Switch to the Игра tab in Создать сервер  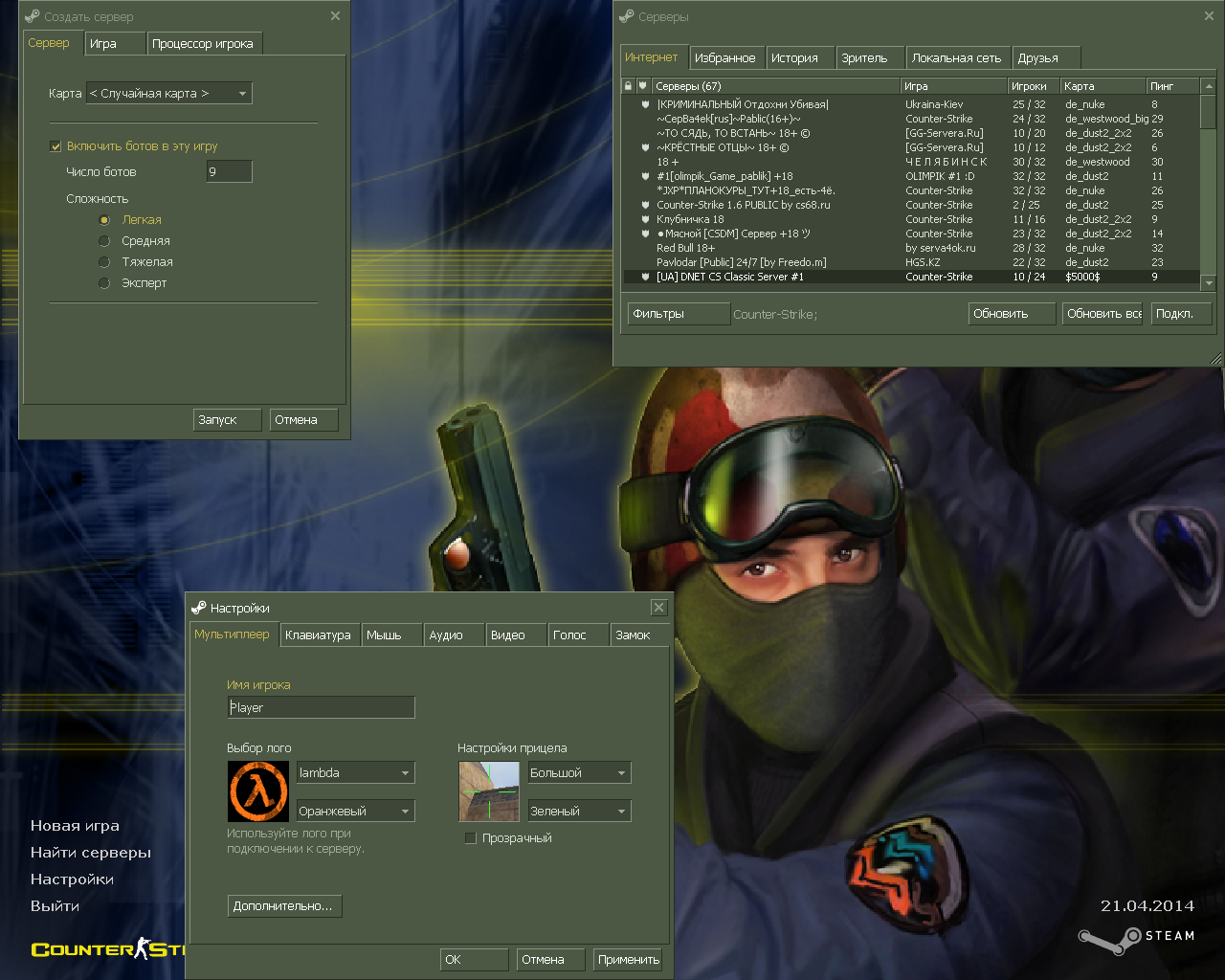pyautogui.click(x=116, y=44)
